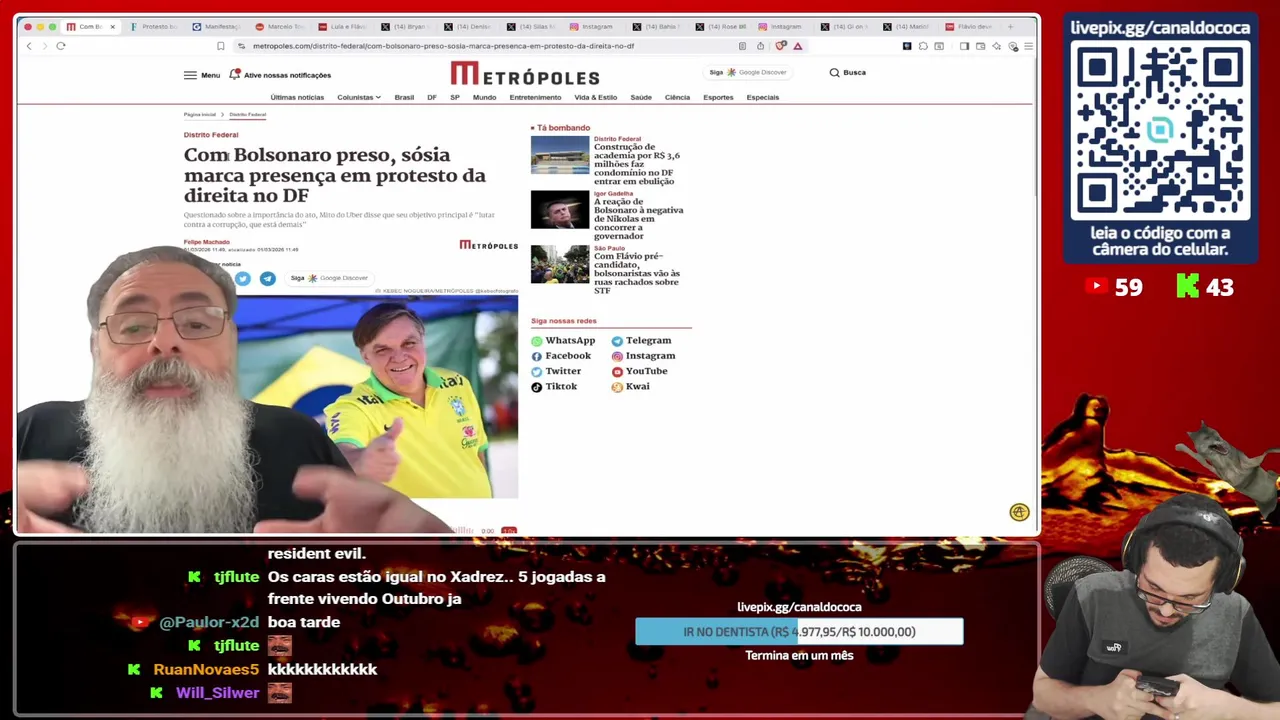The width and height of the screenshot is (1280, 720).
Task: Open author Felipe Machado link
Action: click(x=206, y=242)
